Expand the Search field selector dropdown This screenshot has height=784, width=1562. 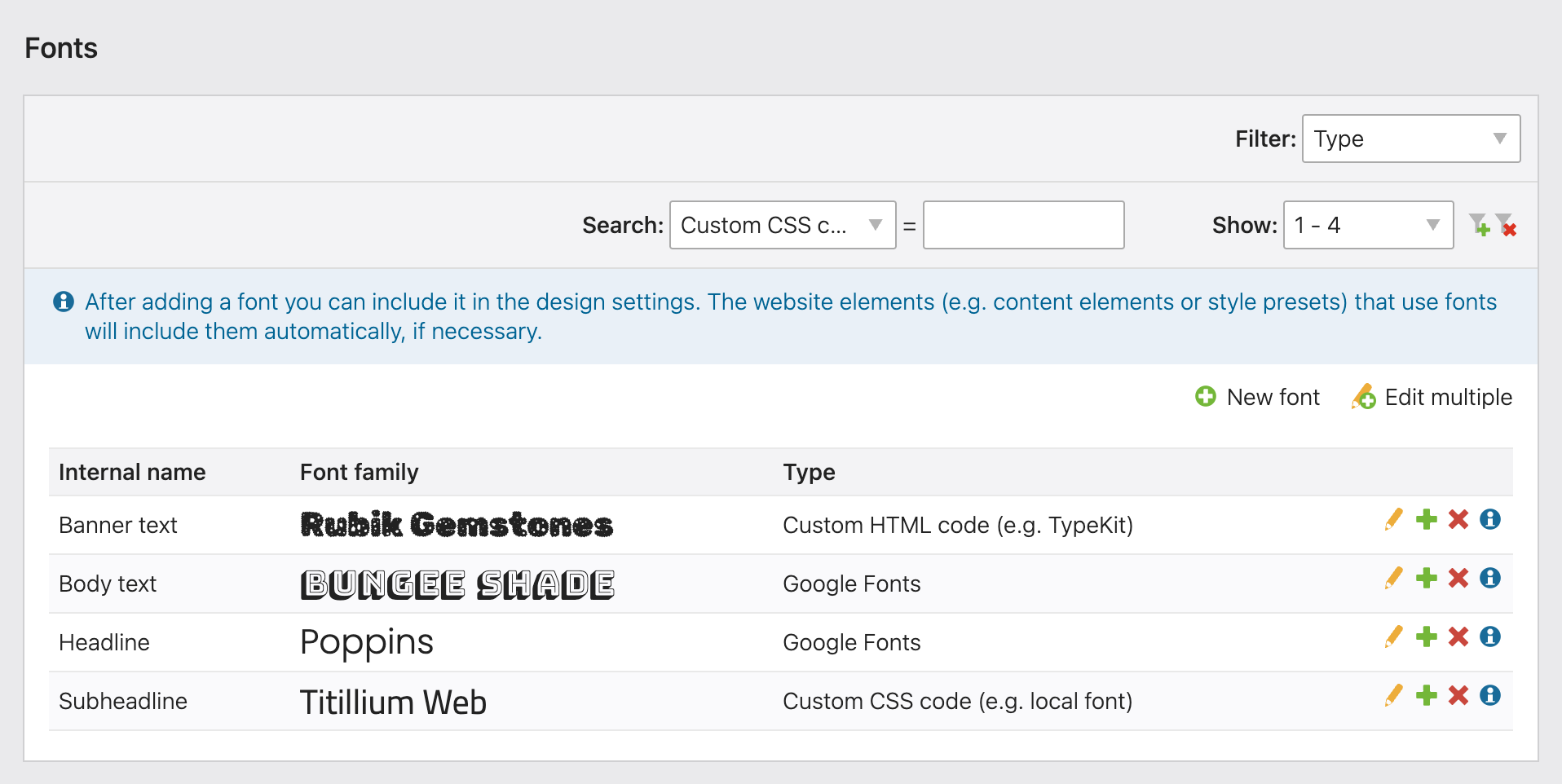point(782,226)
